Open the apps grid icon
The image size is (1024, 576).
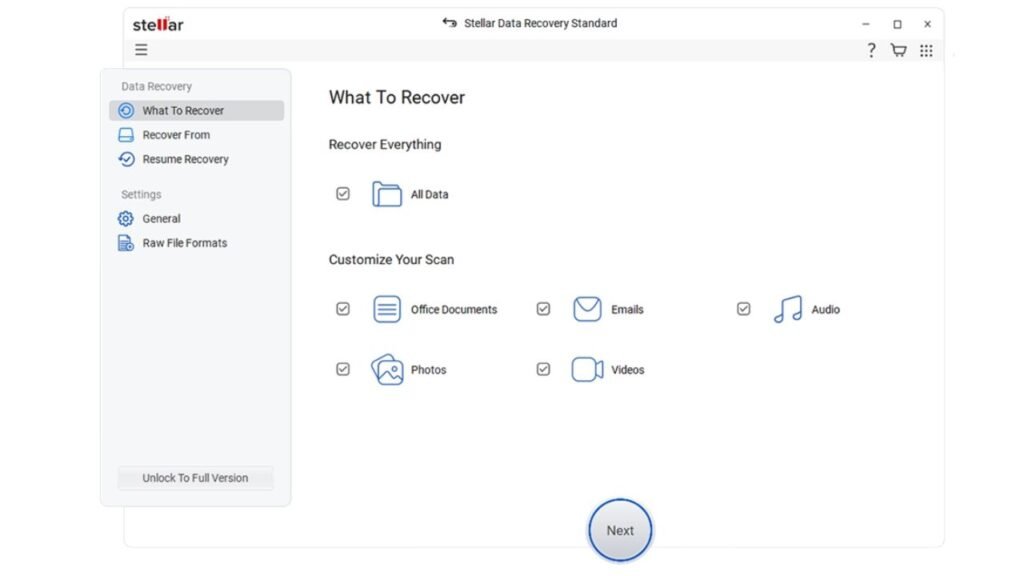[x=926, y=50]
